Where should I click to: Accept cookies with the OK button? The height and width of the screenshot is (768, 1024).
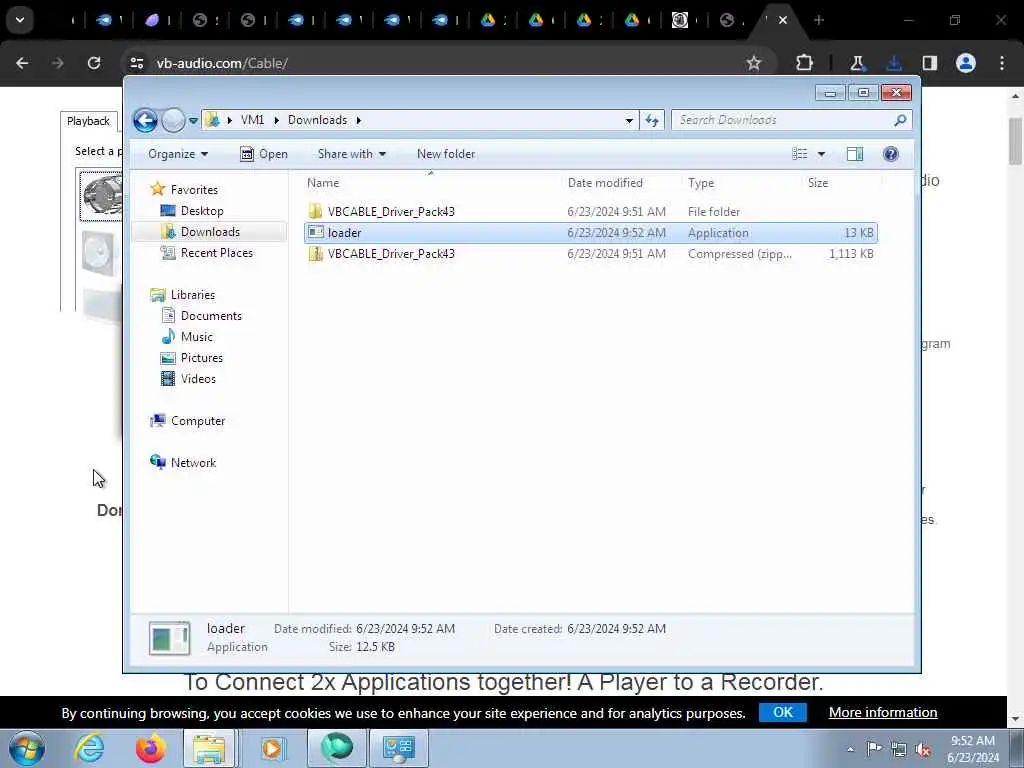click(x=782, y=712)
